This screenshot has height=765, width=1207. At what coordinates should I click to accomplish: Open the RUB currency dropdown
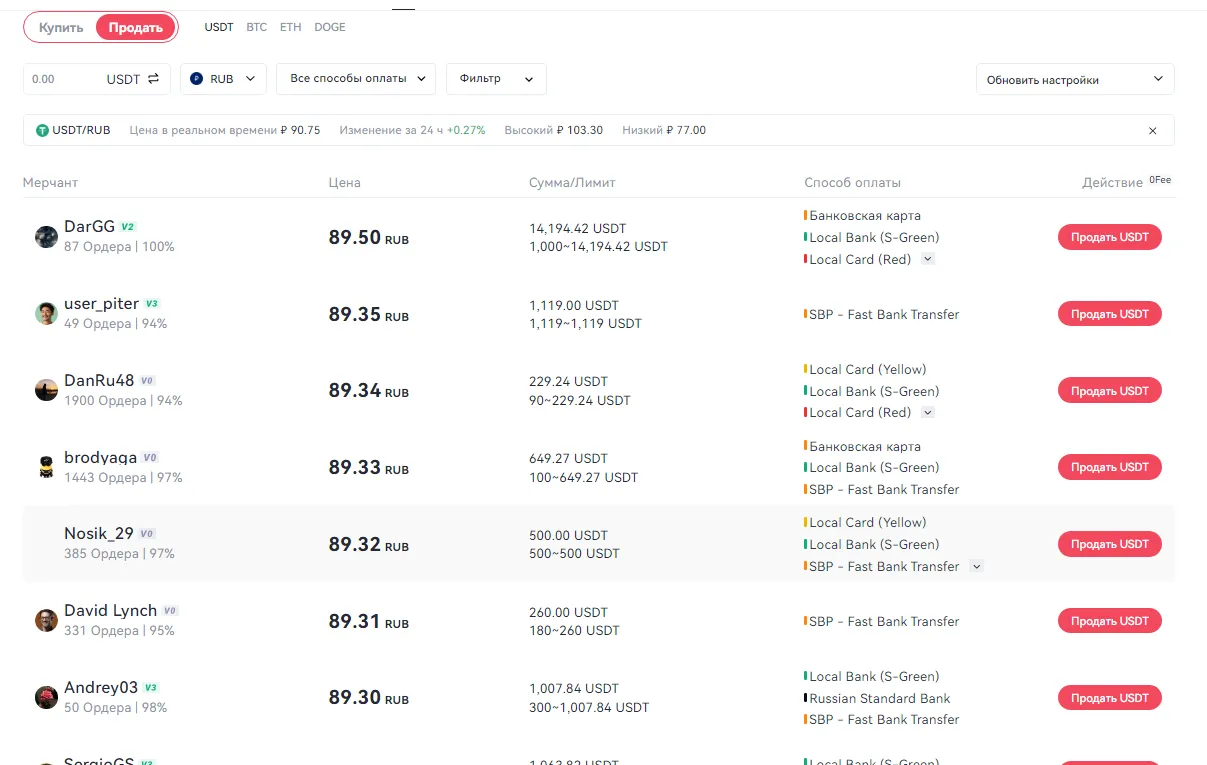[x=223, y=79]
